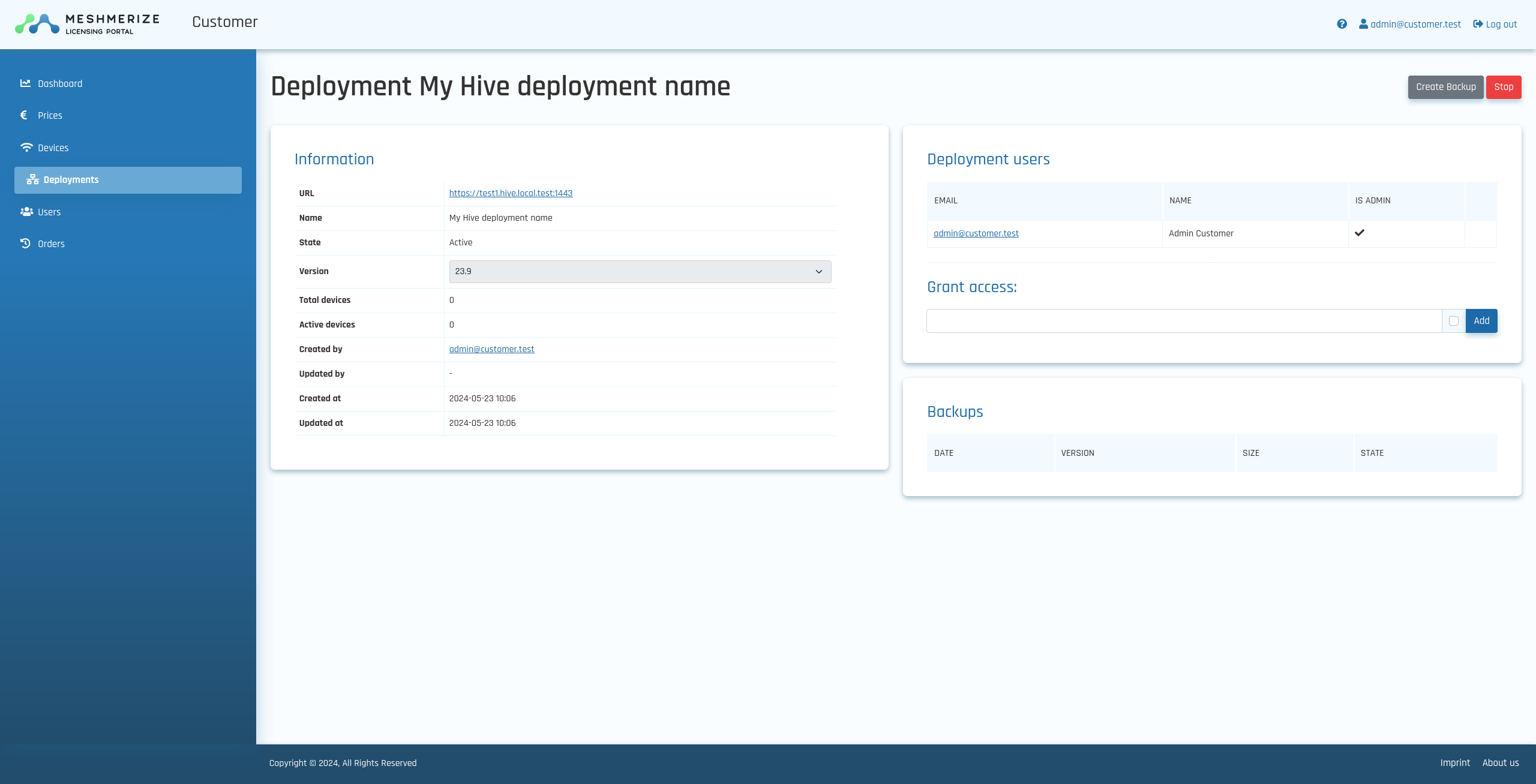This screenshot has height=784, width=1536.
Task: Click the Log out icon
Action: pyautogui.click(x=1478, y=24)
